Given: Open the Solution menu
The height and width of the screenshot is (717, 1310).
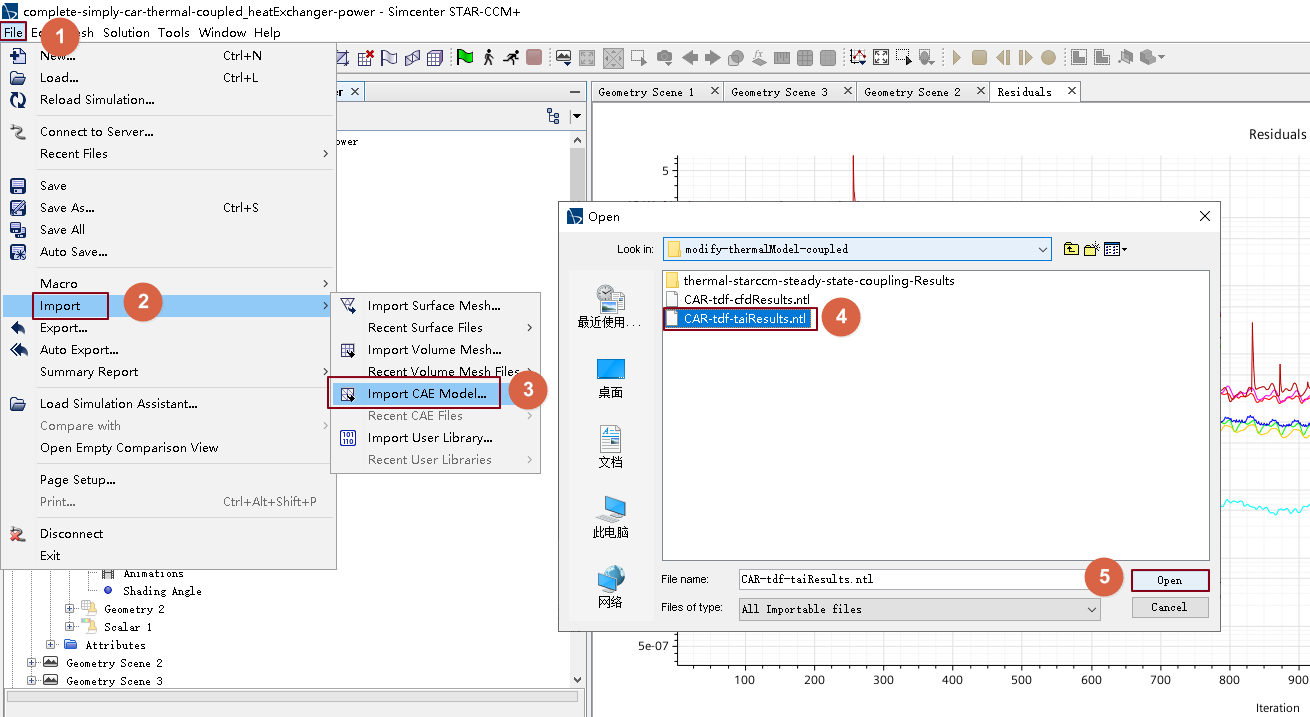Looking at the screenshot, I should [126, 32].
